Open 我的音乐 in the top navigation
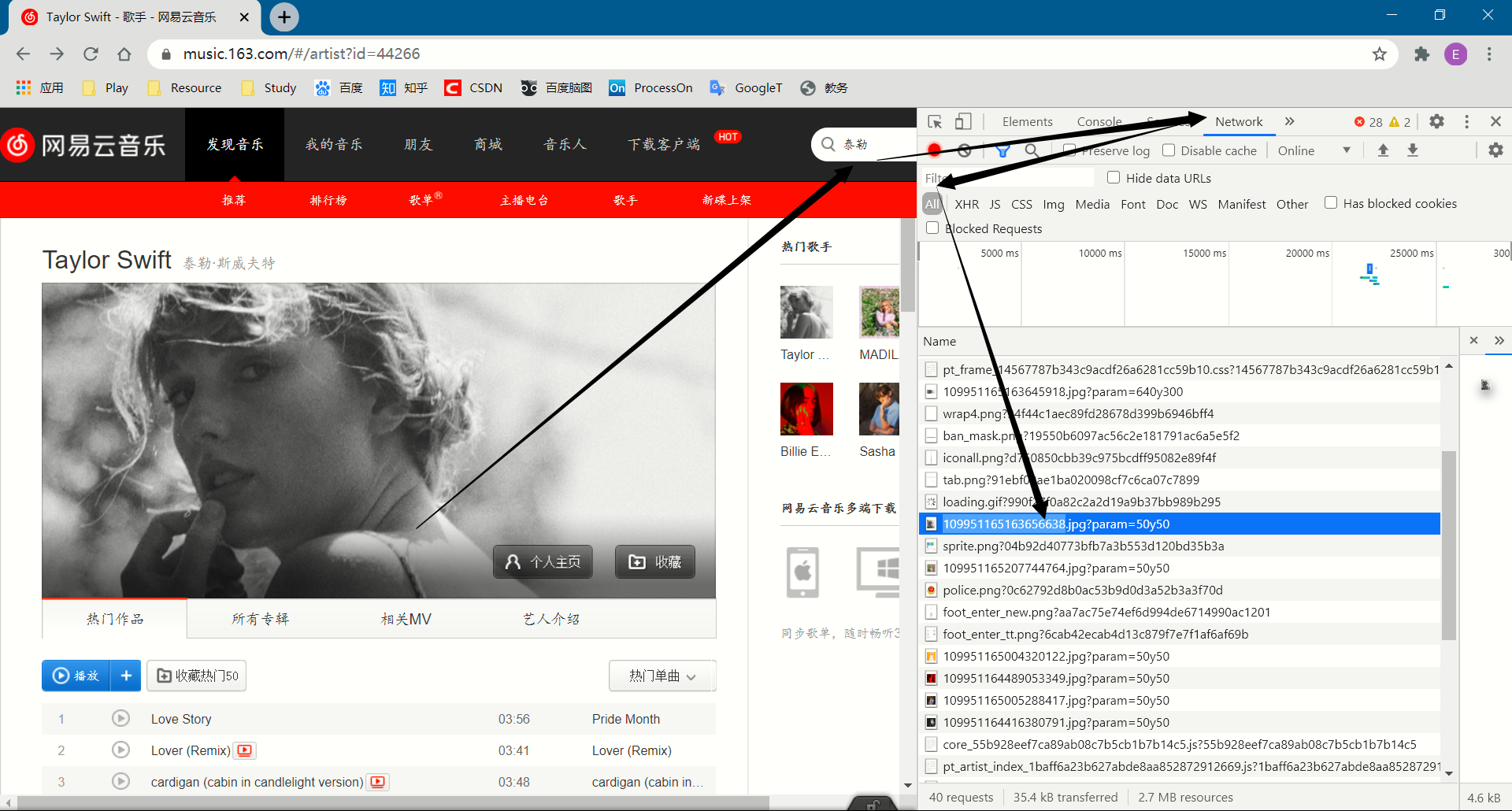The width and height of the screenshot is (1512, 811). coord(334,144)
